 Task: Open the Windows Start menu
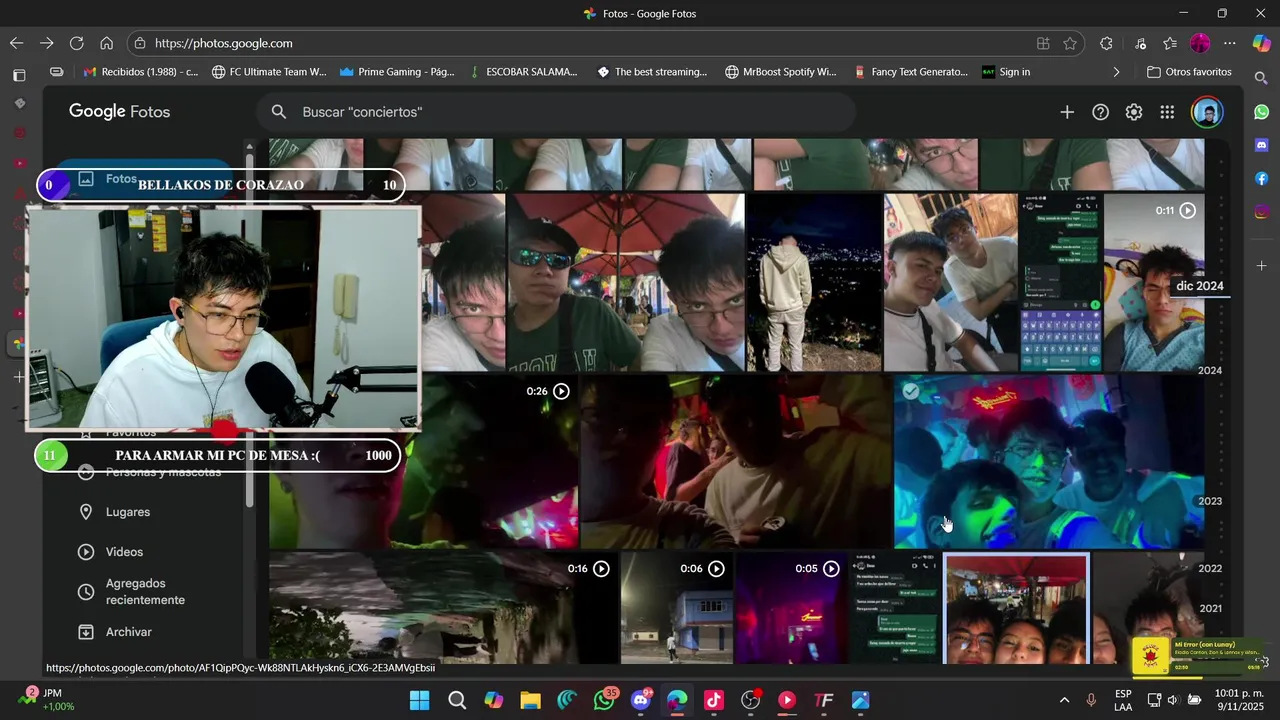420,700
